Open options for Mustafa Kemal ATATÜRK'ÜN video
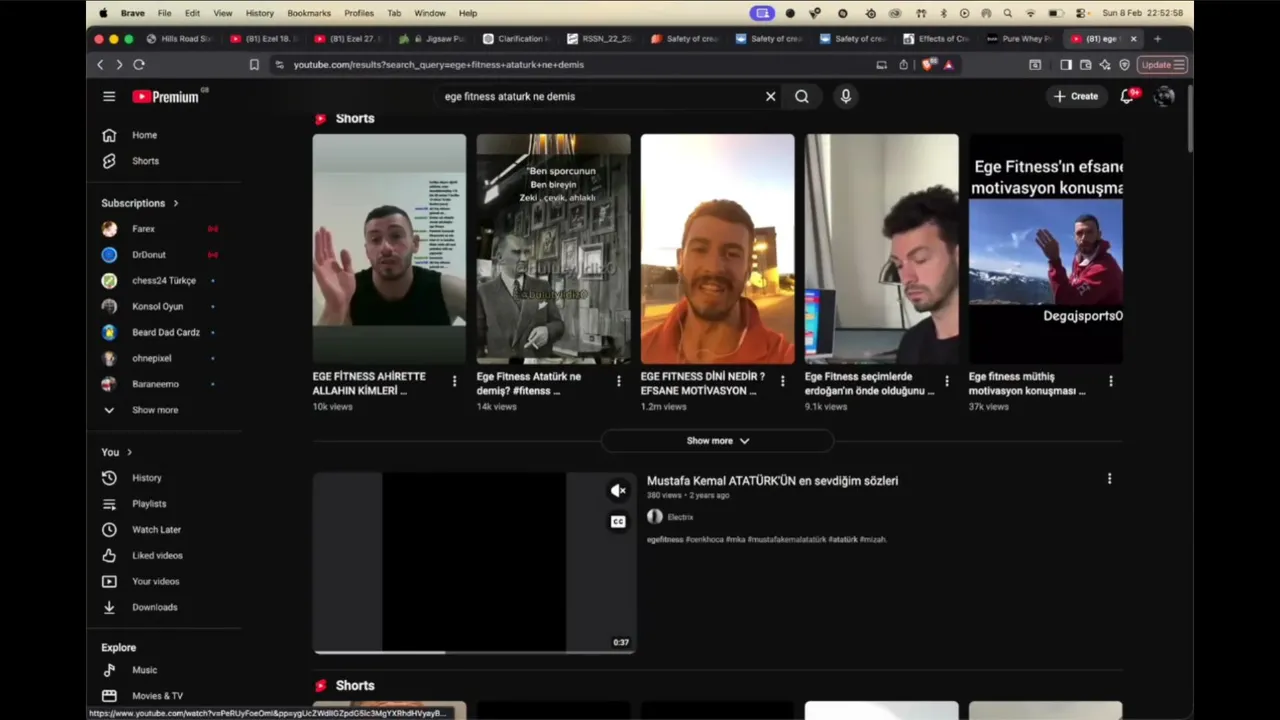 click(1109, 479)
